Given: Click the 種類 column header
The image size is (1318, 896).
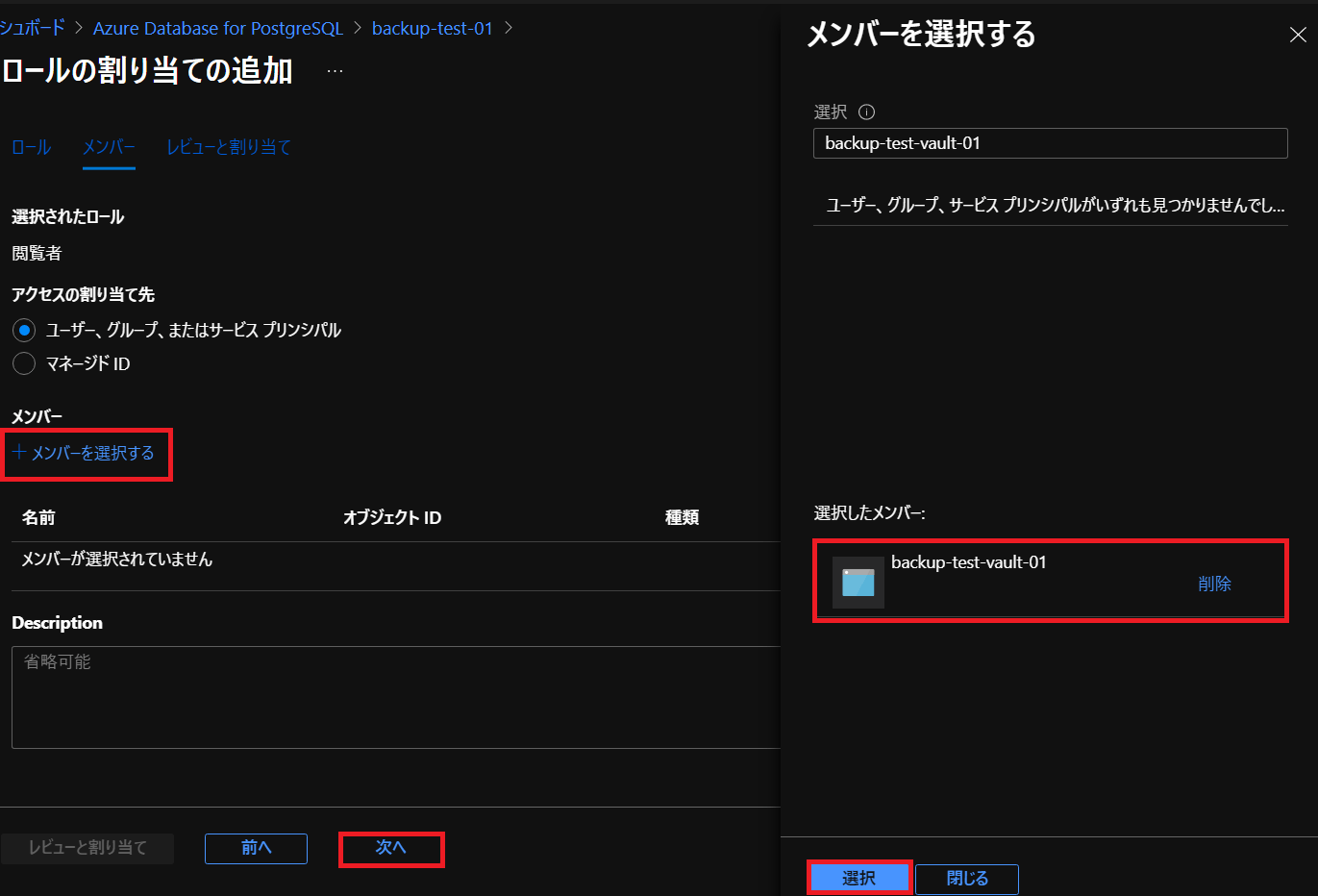Looking at the screenshot, I should tap(682, 518).
